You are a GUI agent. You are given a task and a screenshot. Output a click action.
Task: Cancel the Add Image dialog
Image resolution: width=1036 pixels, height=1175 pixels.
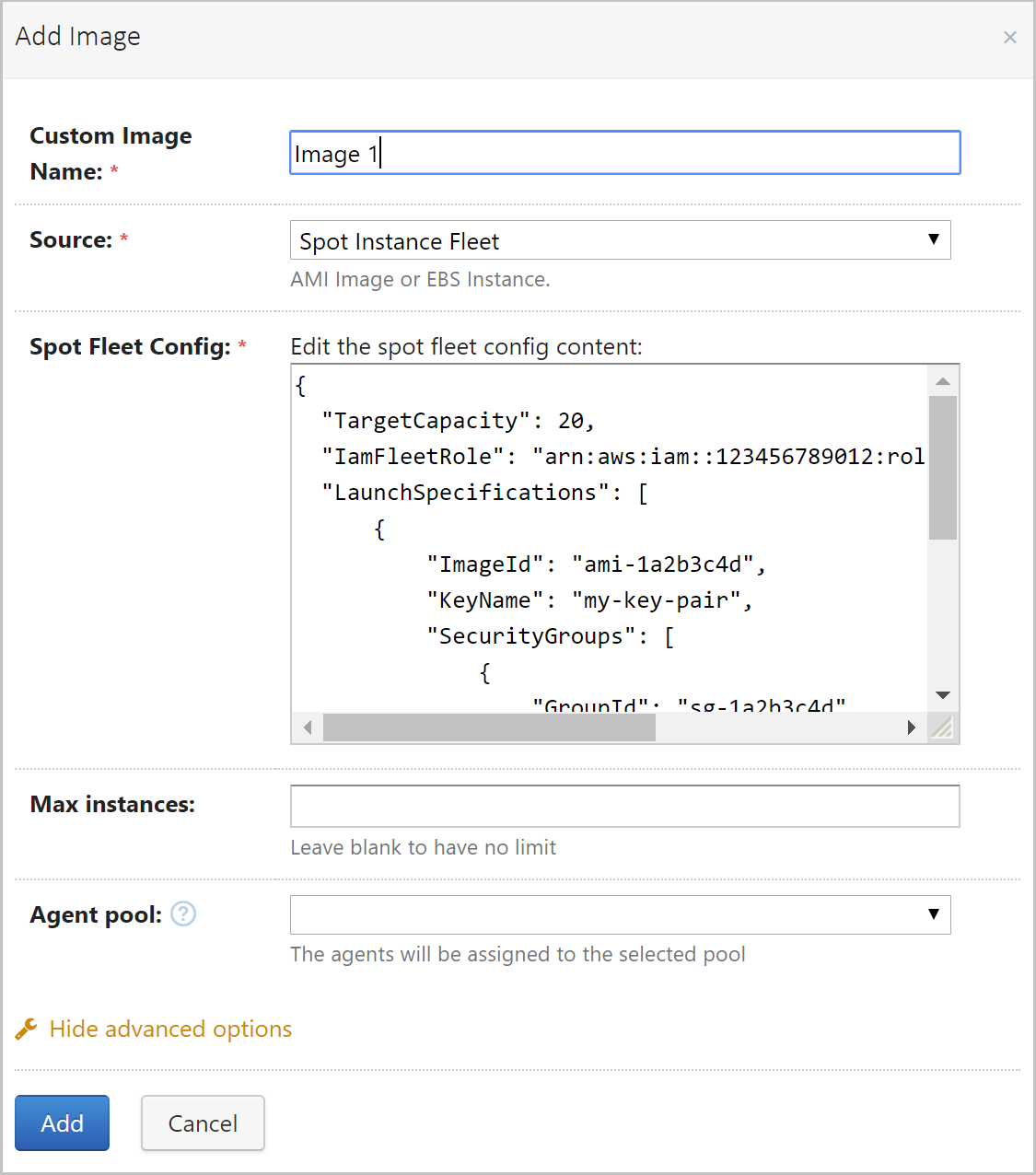tap(203, 1123)
